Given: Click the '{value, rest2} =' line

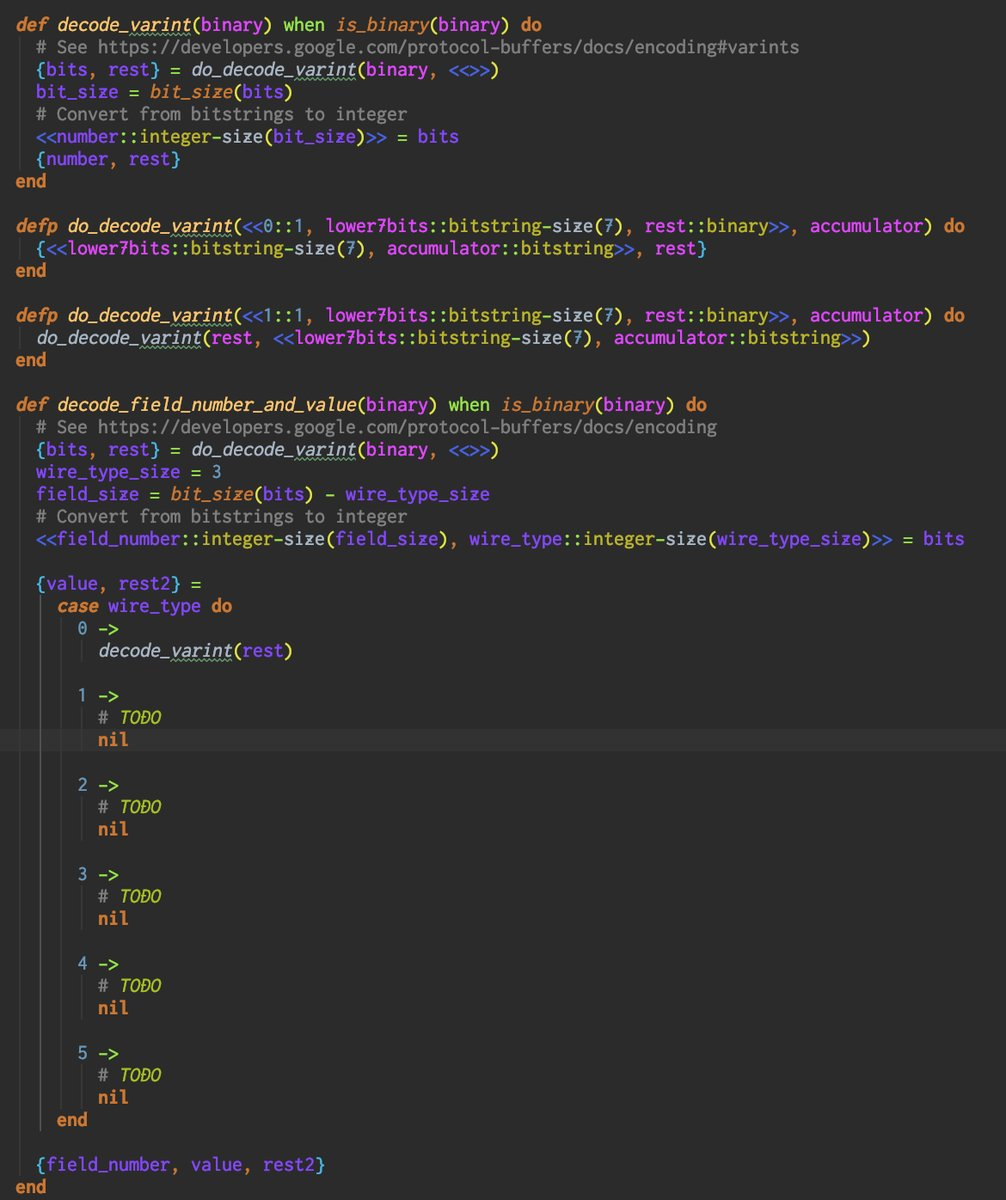Looking at the screenshot, I should pos(119,584).
